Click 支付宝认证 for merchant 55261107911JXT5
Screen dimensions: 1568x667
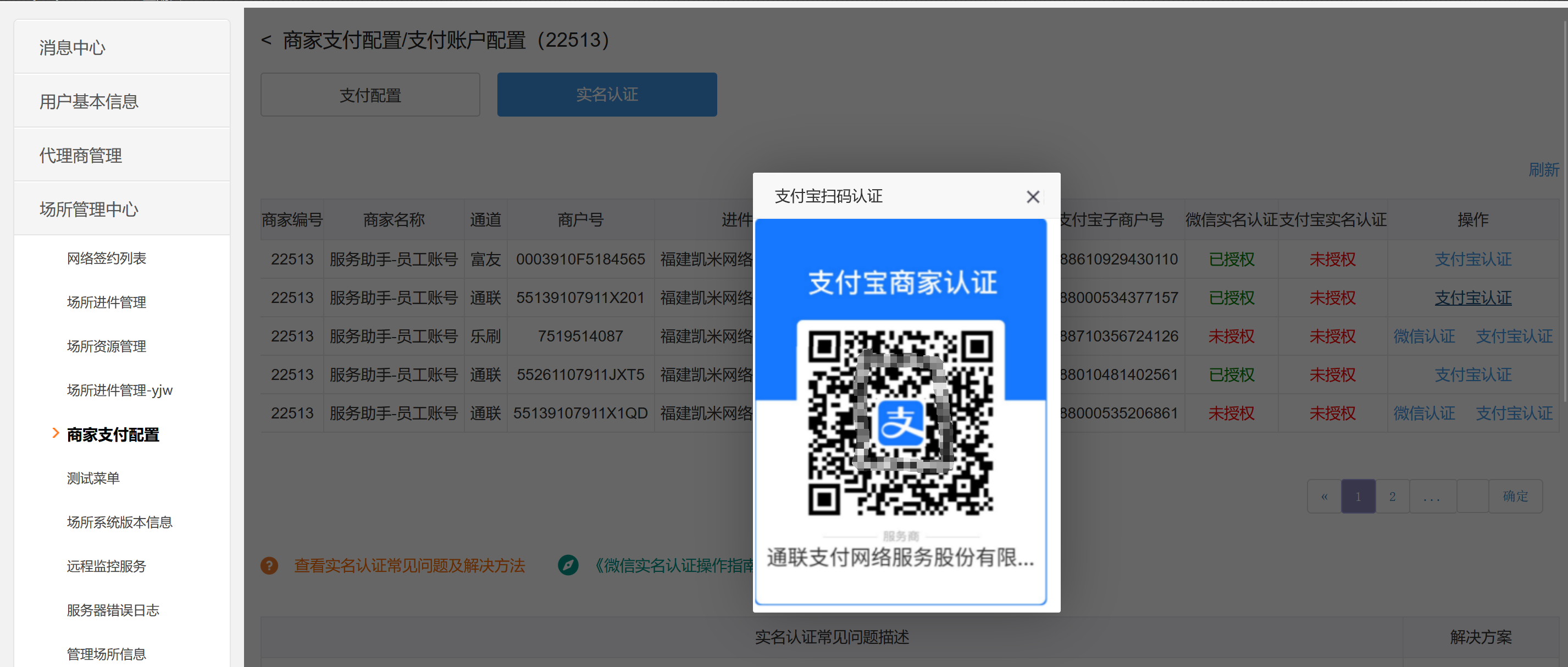point(1472,374)
